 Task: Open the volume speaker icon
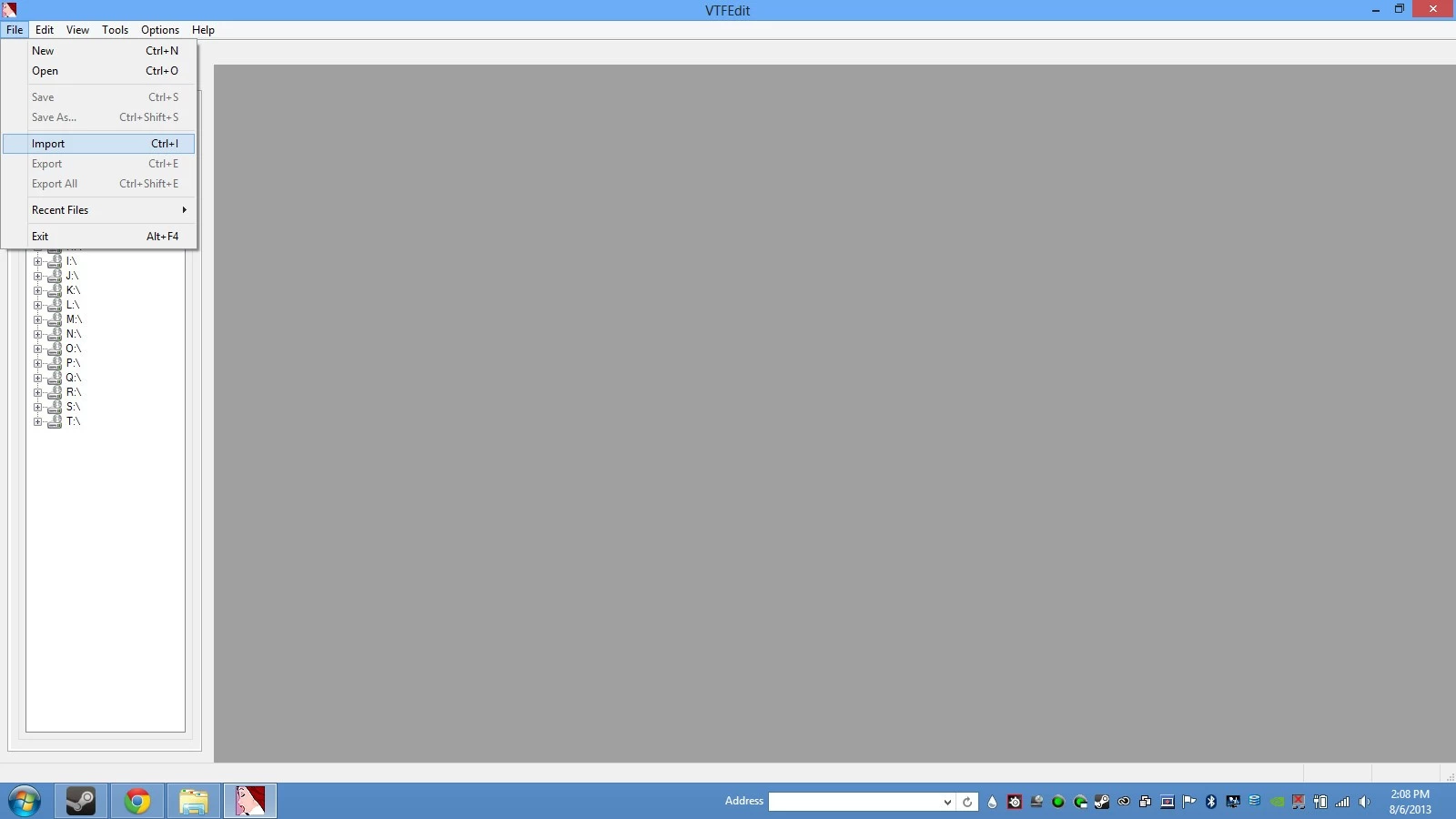pos(1364,802)
